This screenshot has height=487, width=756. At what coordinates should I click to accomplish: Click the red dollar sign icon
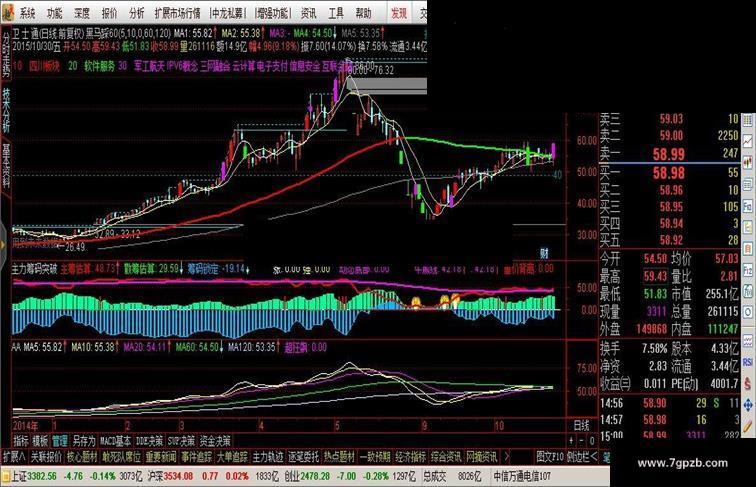pyautogui.click(x=748, y=383)
